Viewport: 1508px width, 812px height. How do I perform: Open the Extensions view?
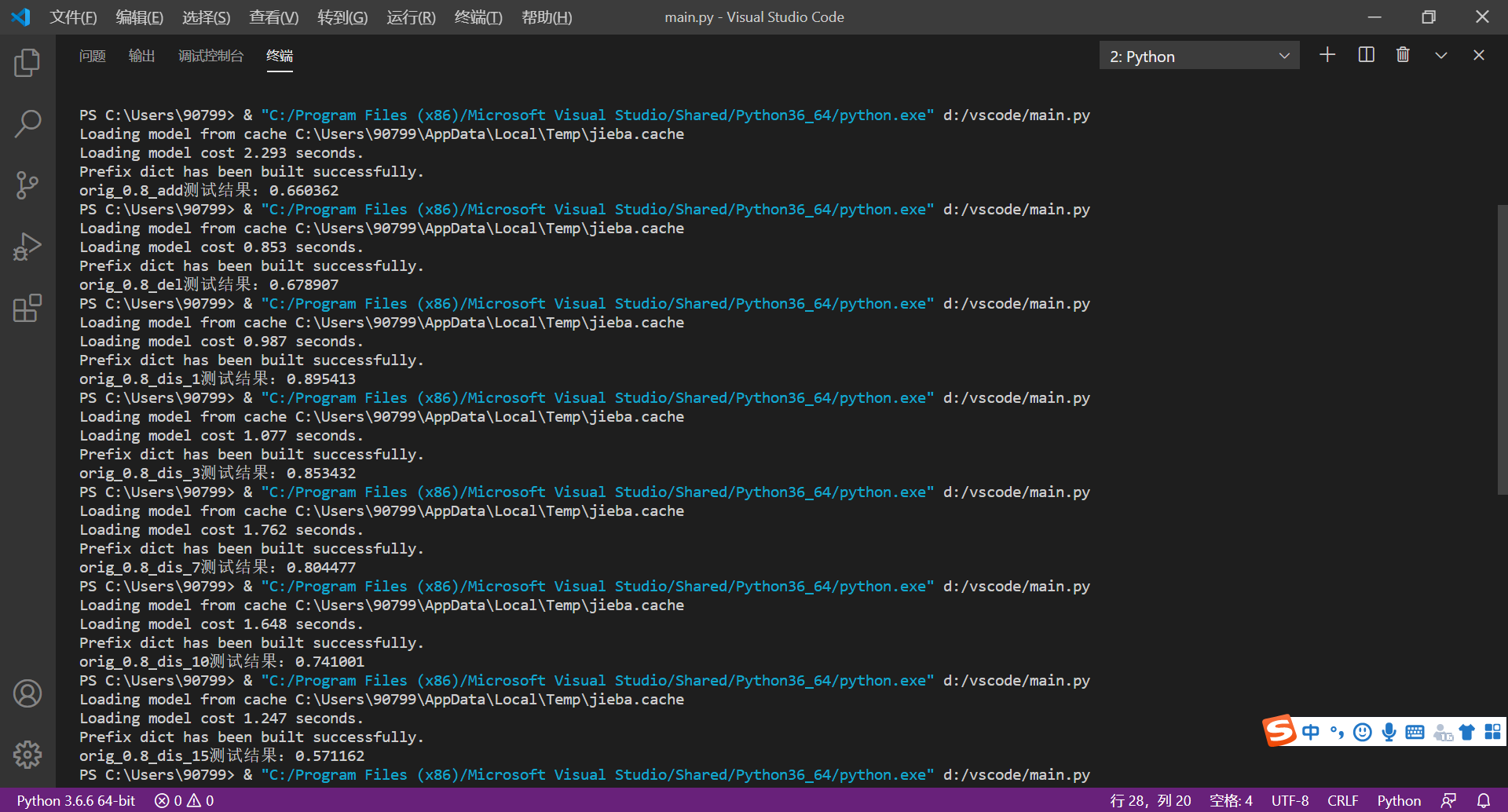tap(27, 308)
